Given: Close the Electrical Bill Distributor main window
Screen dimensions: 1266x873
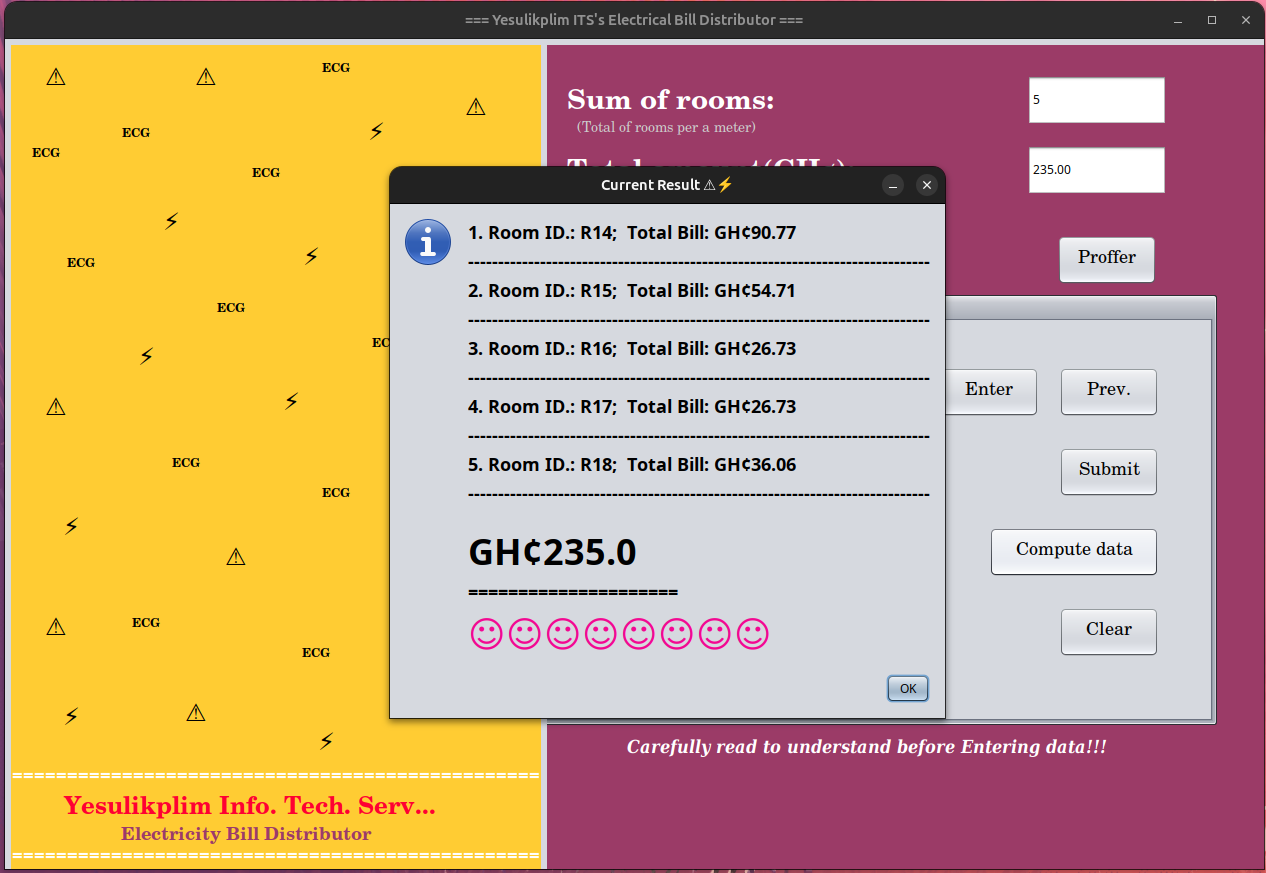Looking at the screenshot, I should tap(1244, 20).
